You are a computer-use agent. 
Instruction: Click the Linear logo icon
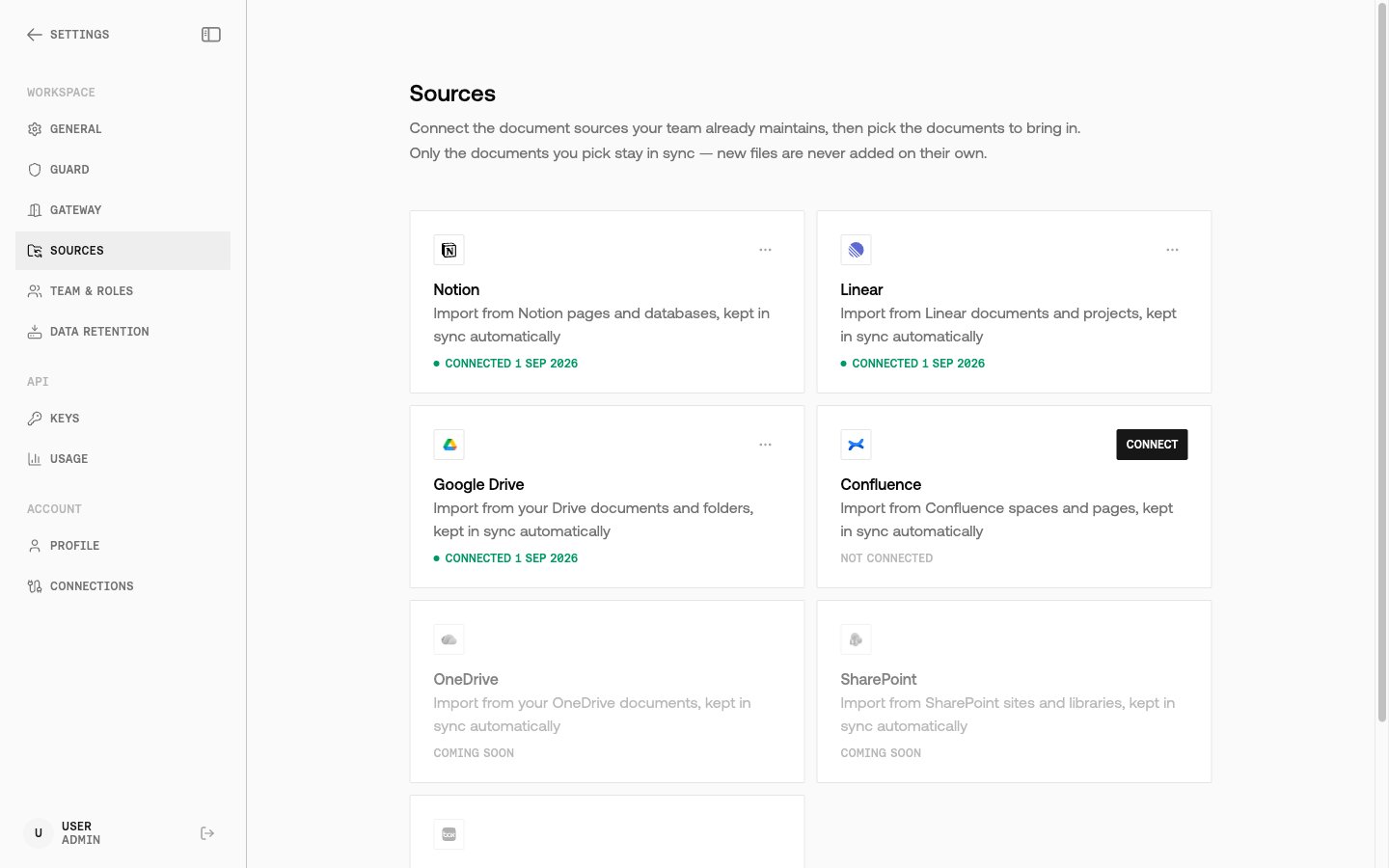(857, 251)
